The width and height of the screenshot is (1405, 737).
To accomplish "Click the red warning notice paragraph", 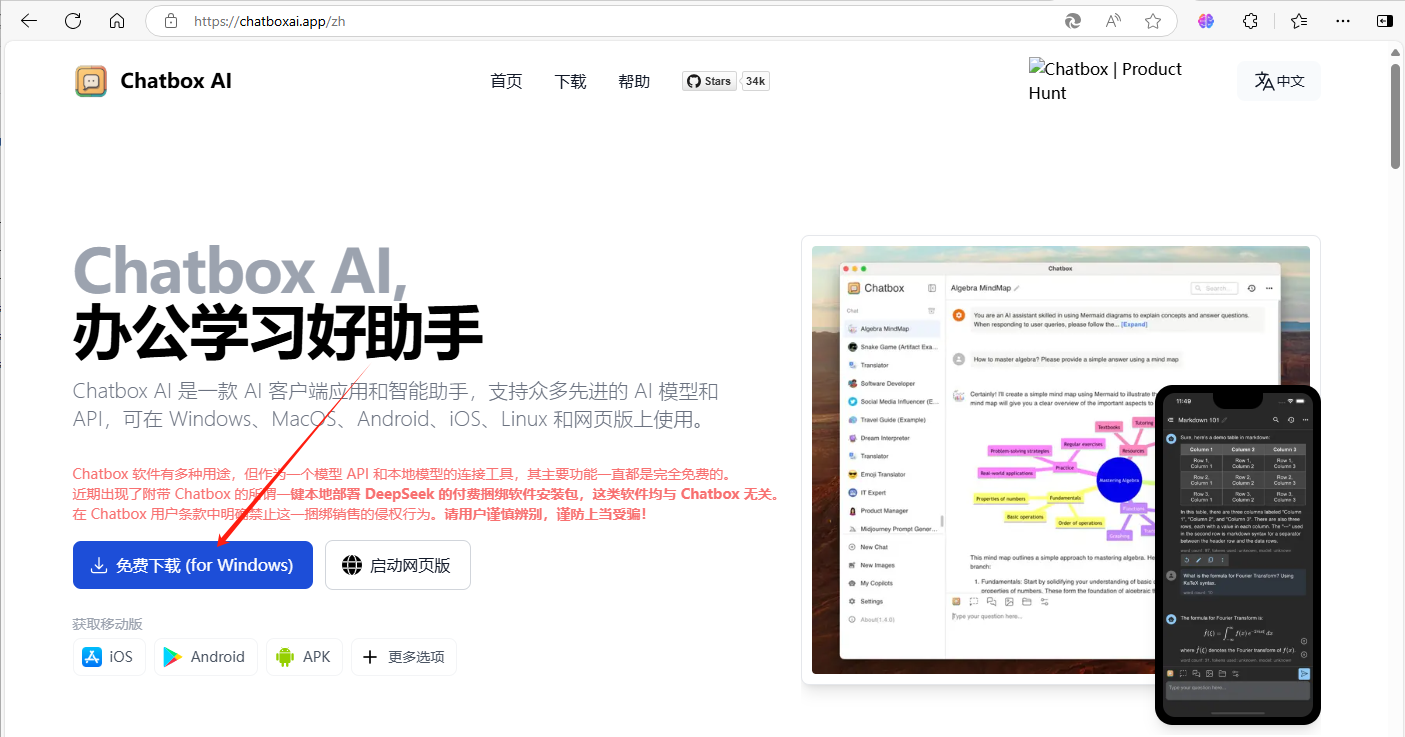I will click(426, 494).
